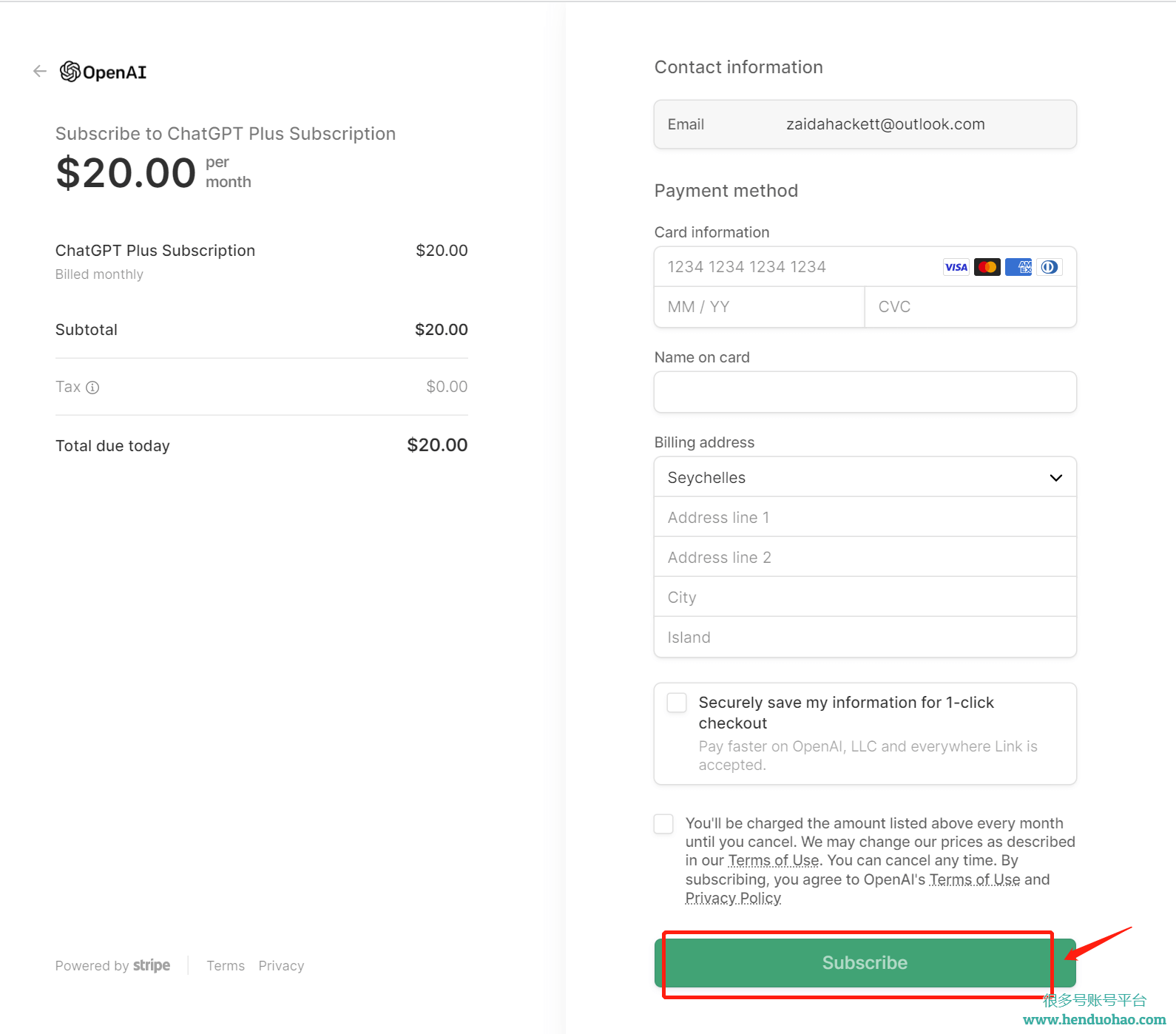Click the Subscribe button

click(865, 963)
